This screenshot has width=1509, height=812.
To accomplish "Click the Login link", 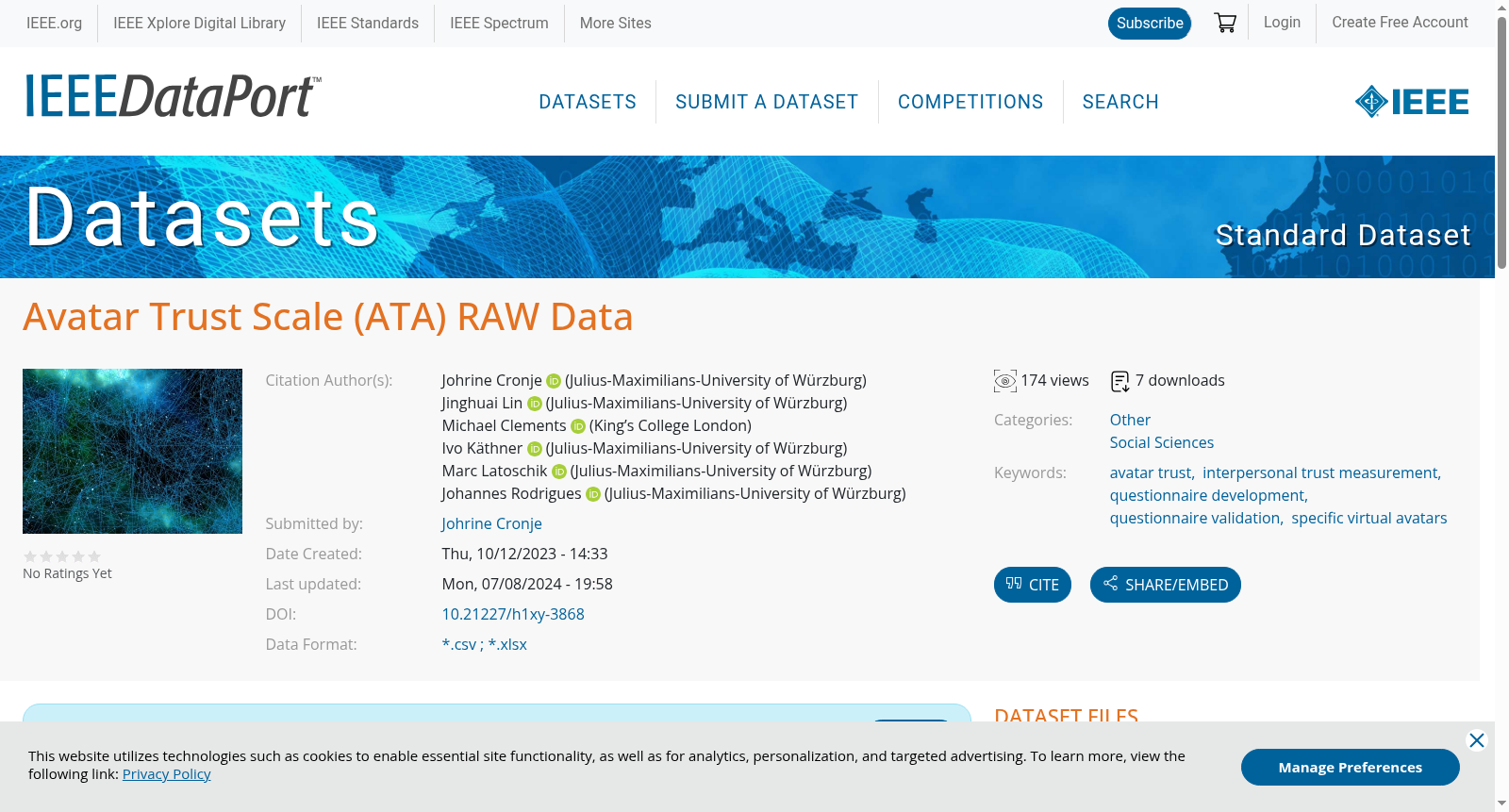I will [x=1282, y=22].
